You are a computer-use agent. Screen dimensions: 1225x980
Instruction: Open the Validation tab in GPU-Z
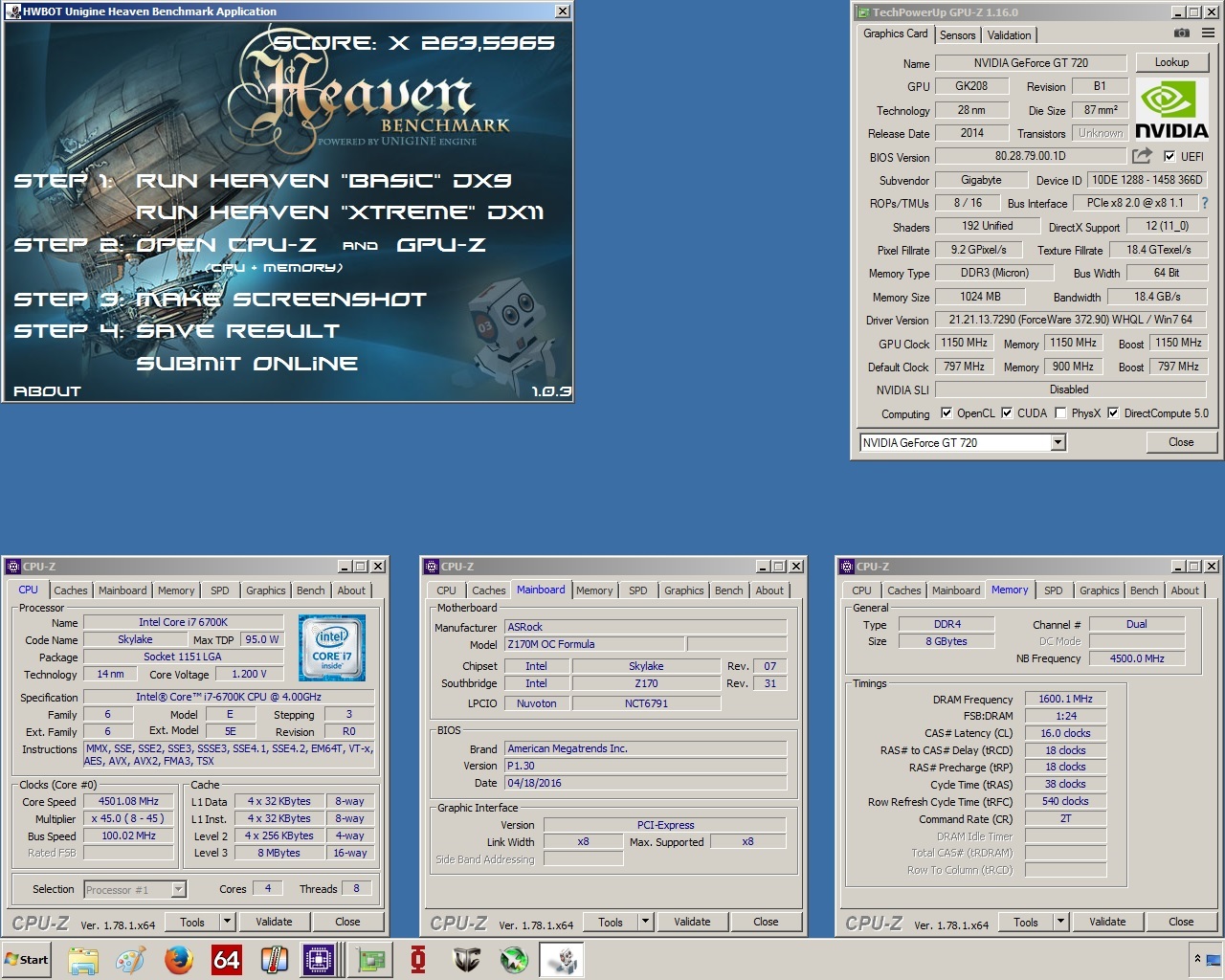(x=1009, y=35)
